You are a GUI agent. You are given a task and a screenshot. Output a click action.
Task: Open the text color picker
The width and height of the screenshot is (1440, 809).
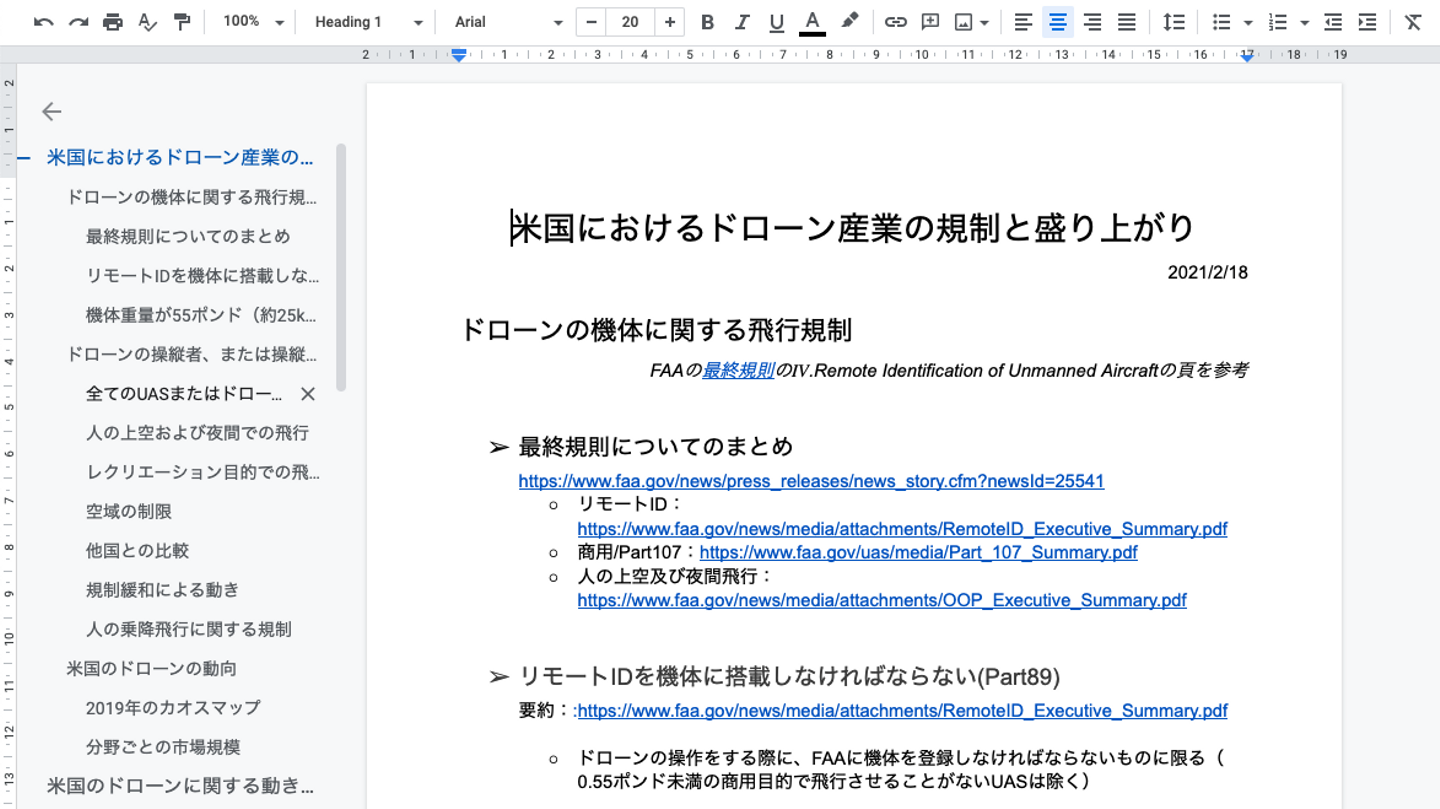pos(812,22)
